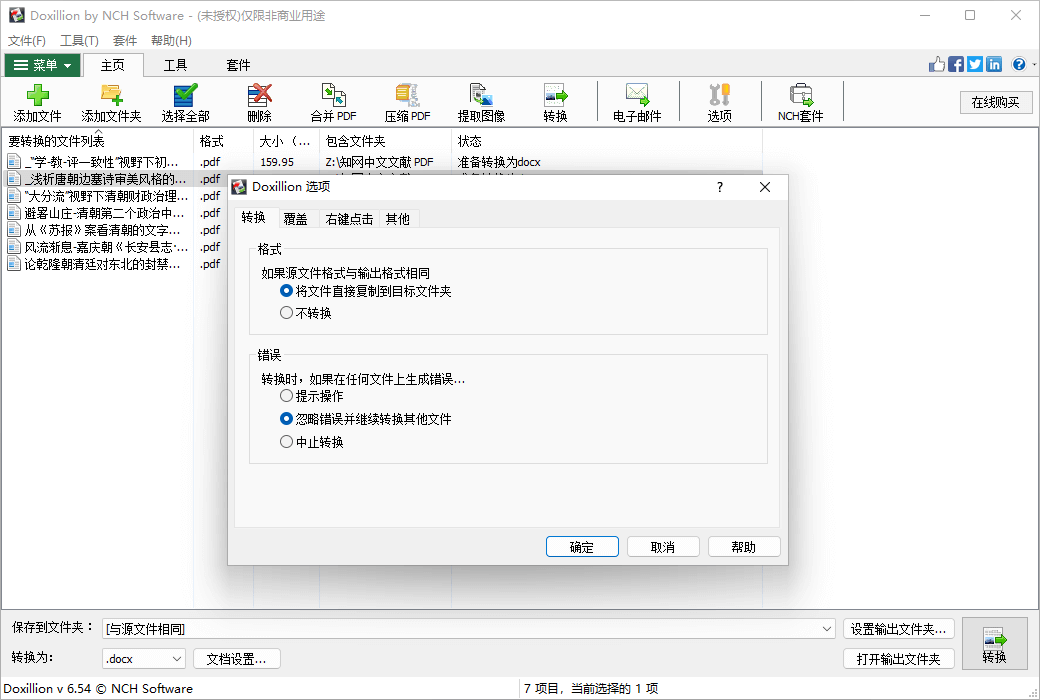This screenshot has width=1040, height=700.
Task: Click the Add Files (添加文件) toolbar icon
Action: click(37, 103)
